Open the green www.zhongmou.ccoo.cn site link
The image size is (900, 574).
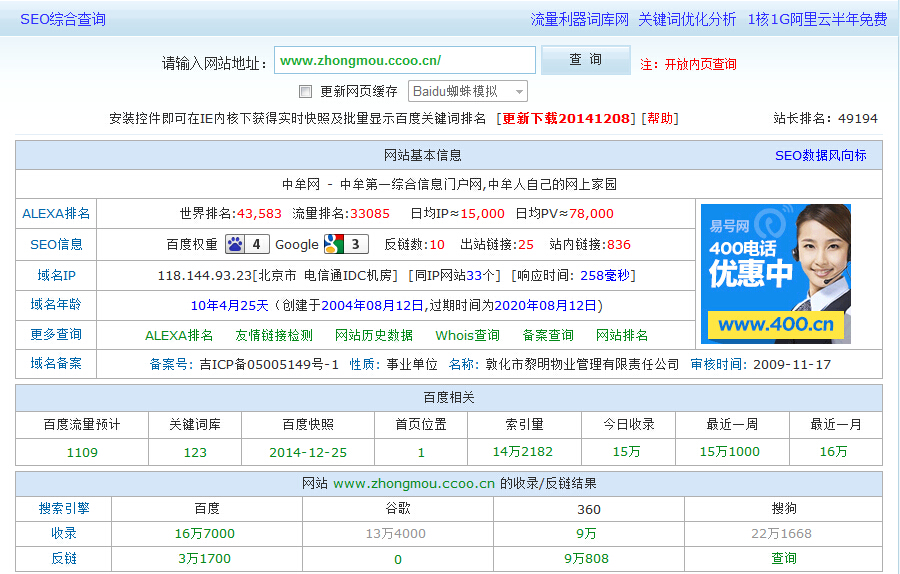click(x=414, y=484)
